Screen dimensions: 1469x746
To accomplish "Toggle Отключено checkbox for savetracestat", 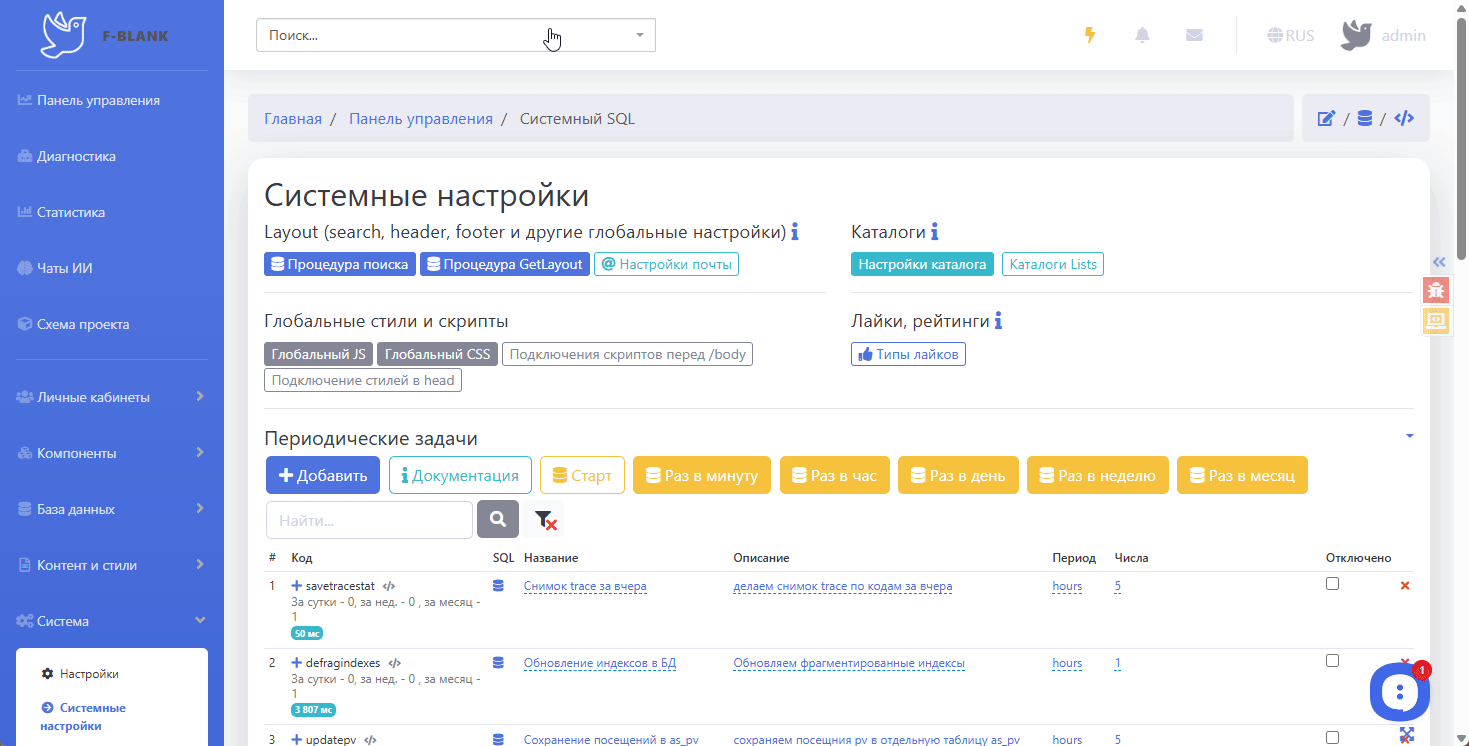I will click(1332, 584).
